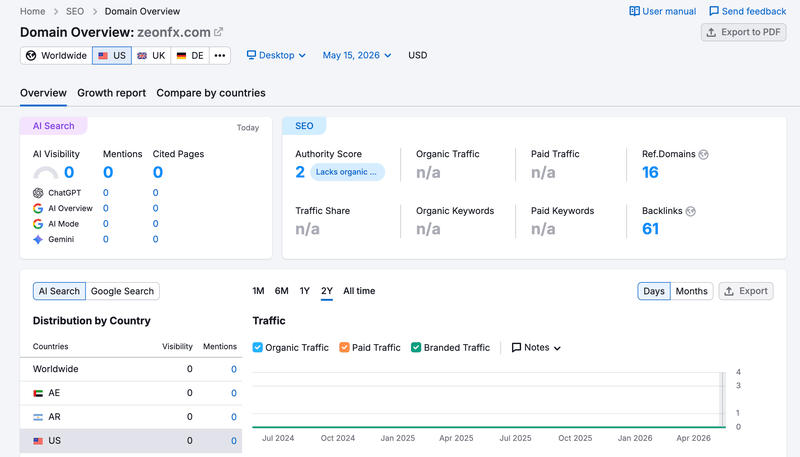
Task: Select the UK database toggle
Action: click(x=151, y=56)
